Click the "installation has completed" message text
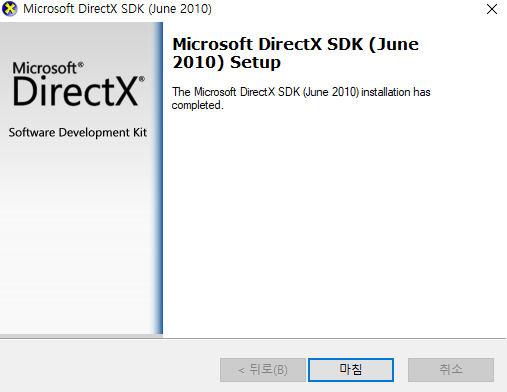507x392 pixels. coord(301,98)
